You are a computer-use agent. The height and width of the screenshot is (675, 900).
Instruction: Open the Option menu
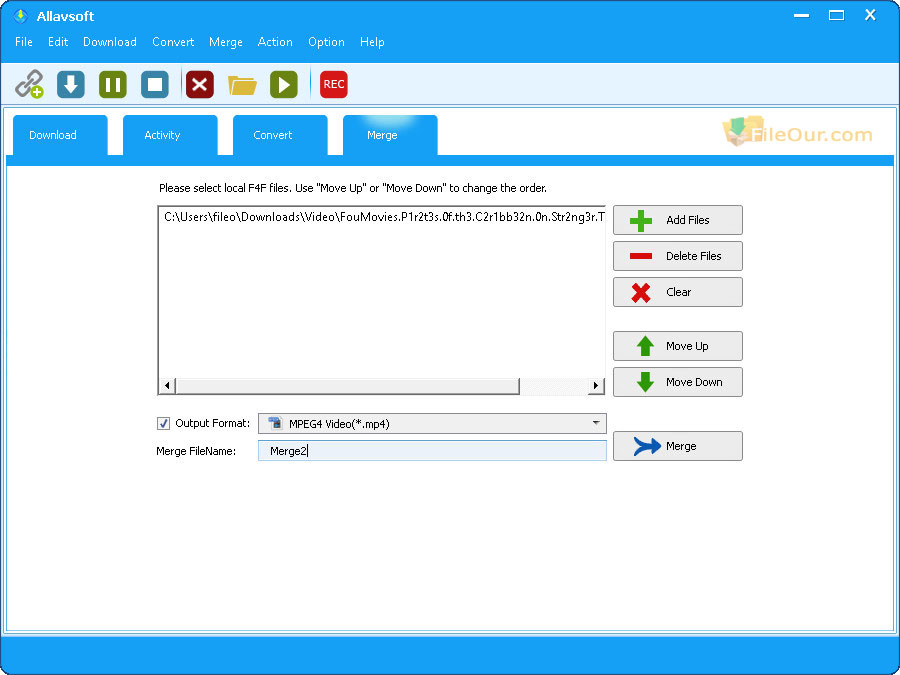point(326,42)
